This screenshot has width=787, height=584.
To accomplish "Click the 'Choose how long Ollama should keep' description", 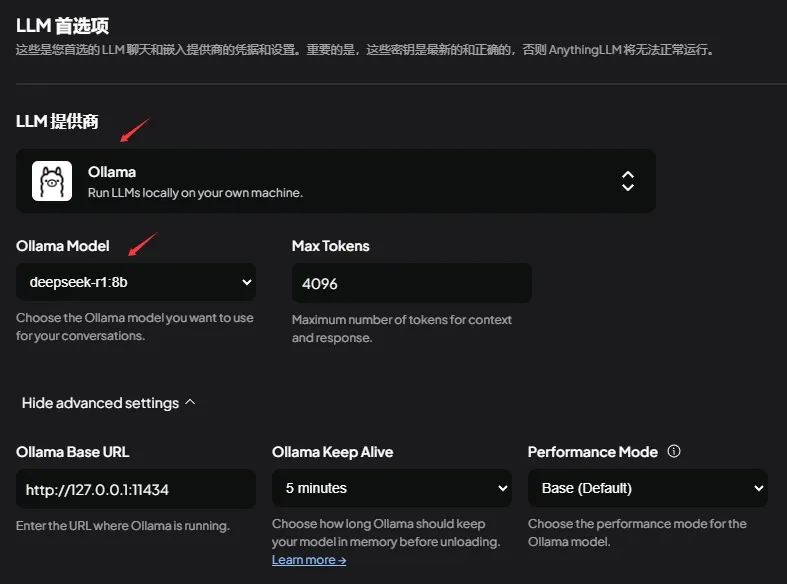I will (x=386, y=532).
